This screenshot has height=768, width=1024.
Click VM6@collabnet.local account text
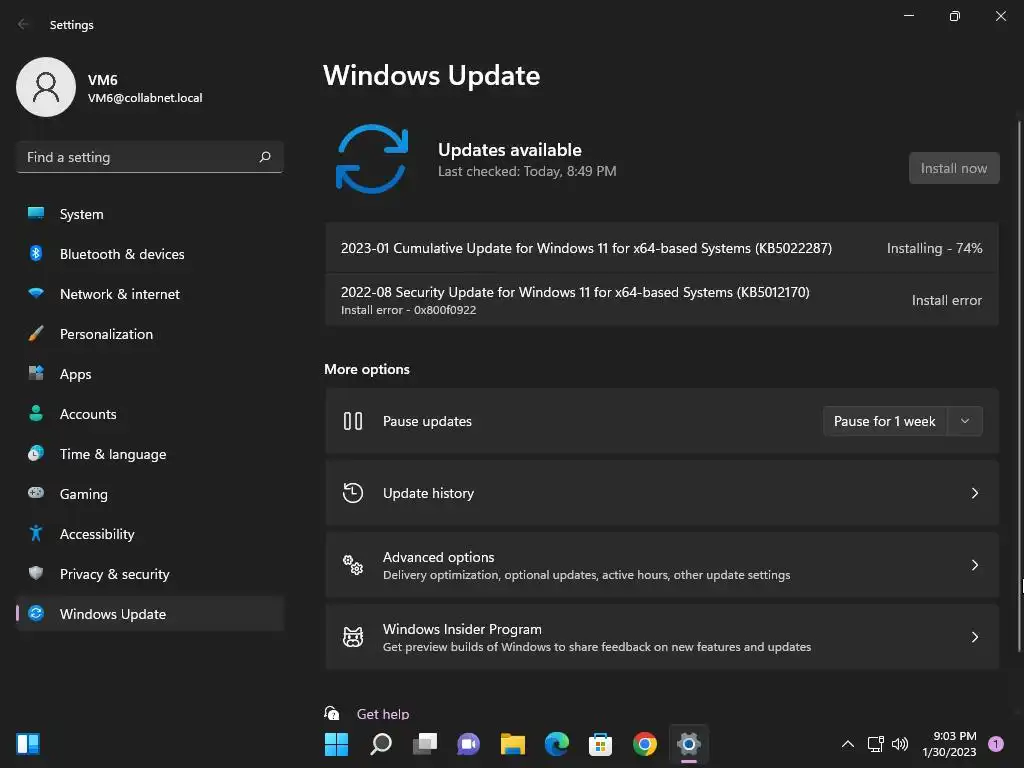coord(145,98)
